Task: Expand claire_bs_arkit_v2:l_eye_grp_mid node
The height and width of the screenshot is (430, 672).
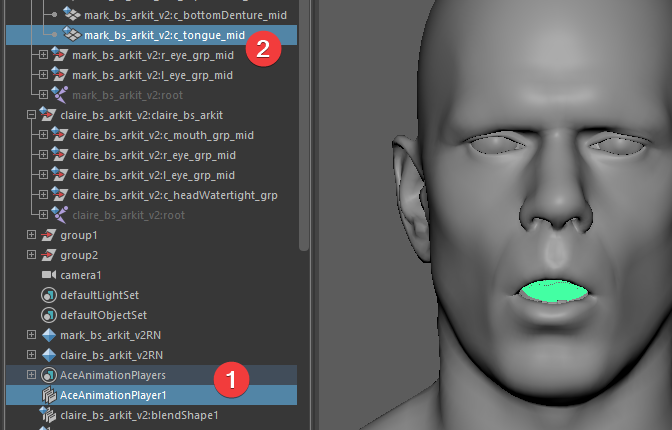Action: coord(43,174)
